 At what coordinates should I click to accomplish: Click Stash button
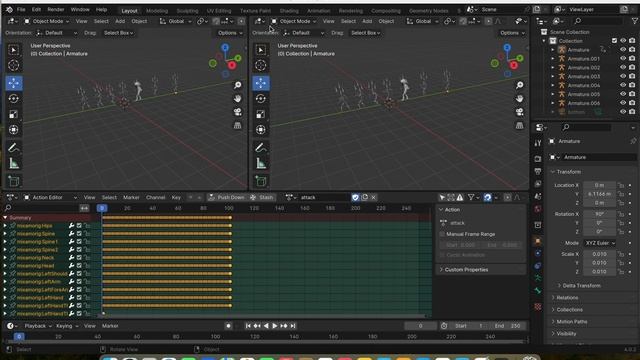(x=262, y=197)
